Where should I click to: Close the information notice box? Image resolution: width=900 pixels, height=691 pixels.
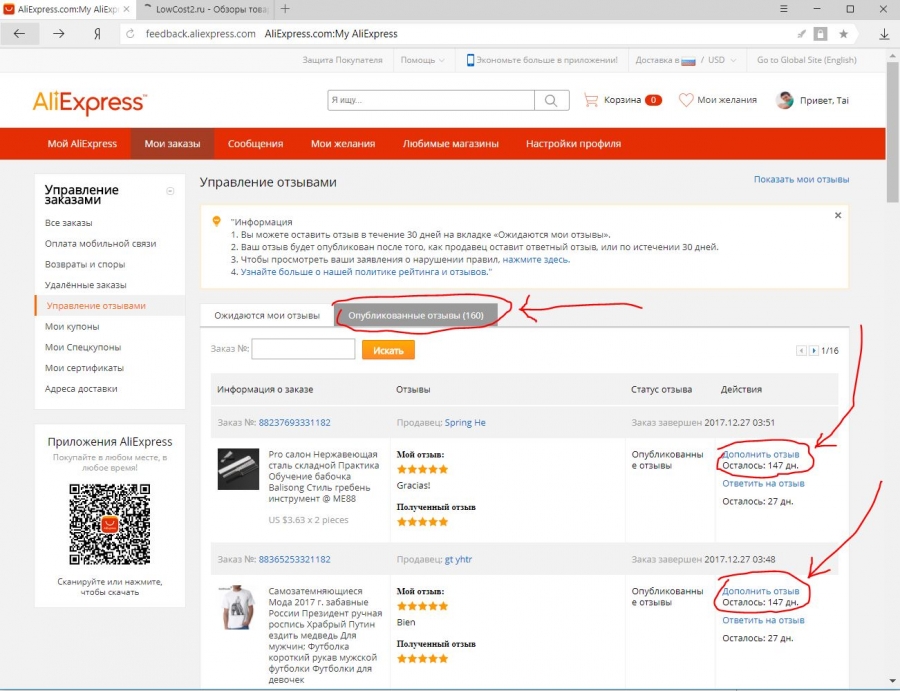click(x=838, y=215)
